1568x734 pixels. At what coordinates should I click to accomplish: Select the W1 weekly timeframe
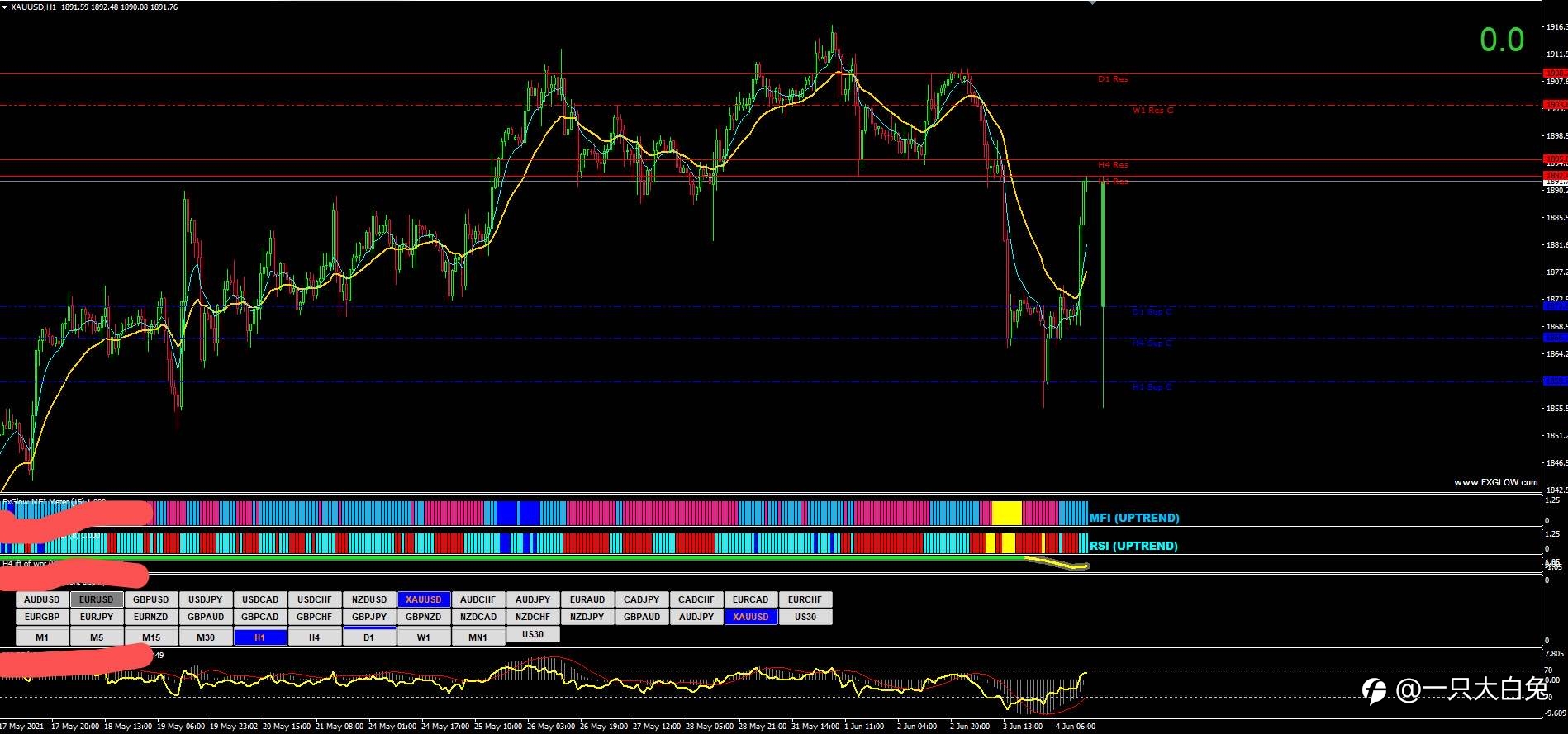[423, 637]
